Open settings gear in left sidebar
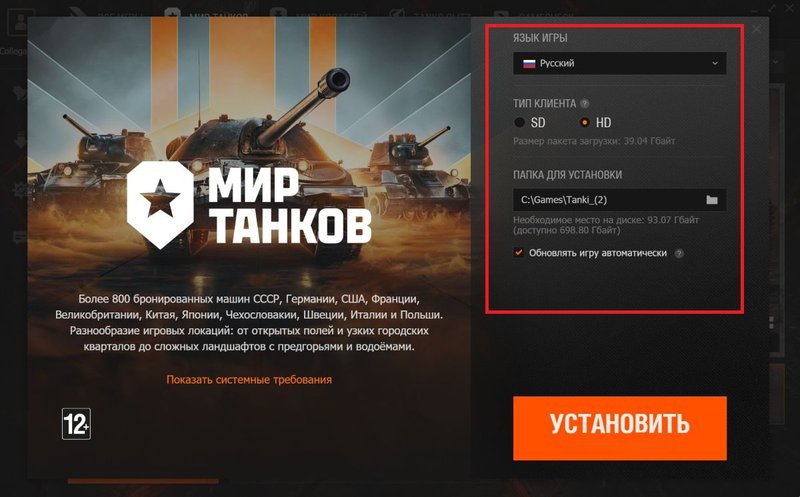This screenshot has width=800, height=497. 20,190
